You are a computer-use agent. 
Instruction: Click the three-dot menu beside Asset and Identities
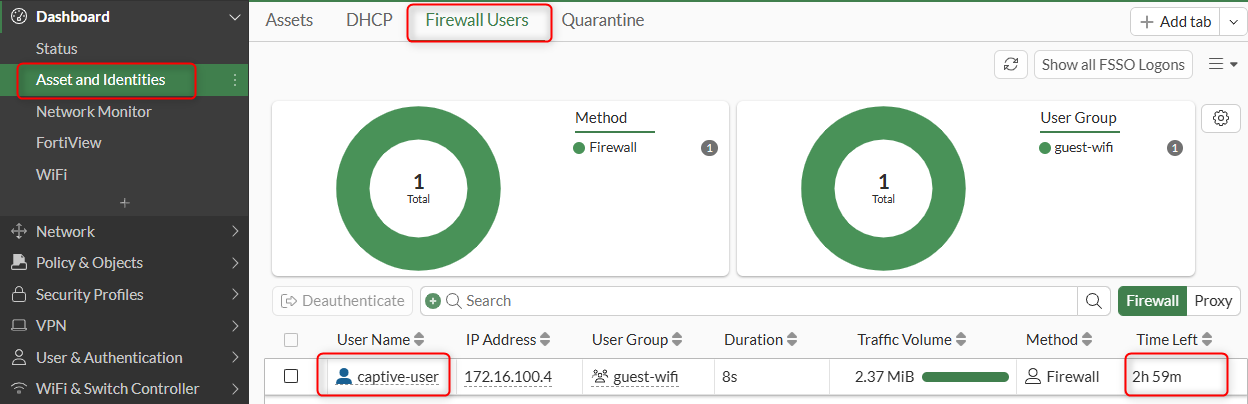(235, 80)
